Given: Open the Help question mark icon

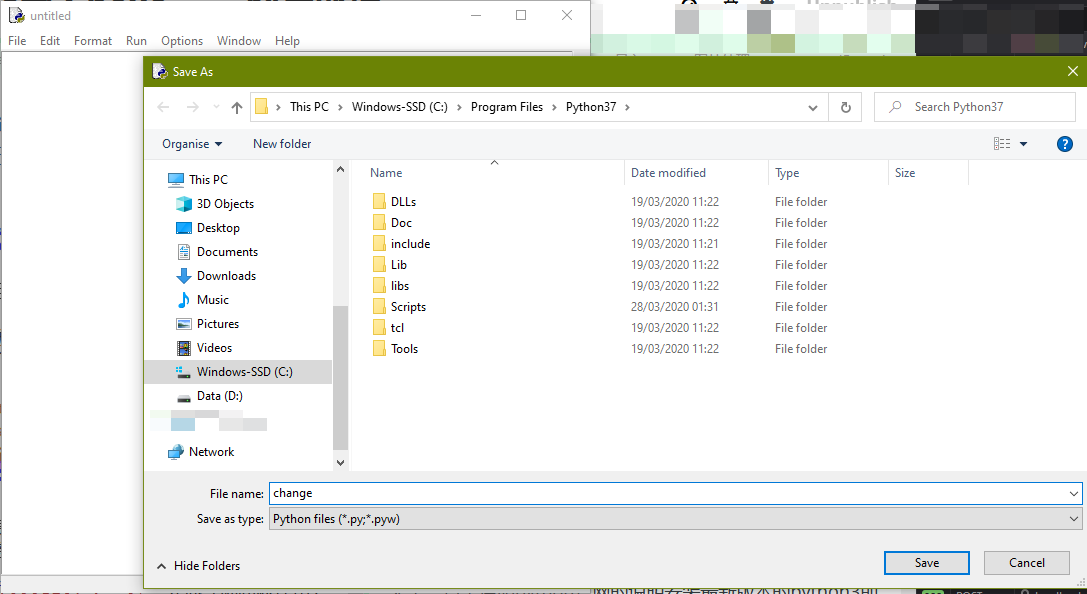Looking at the screenshot, I should pyautogui.click(x=1064, y=144).
